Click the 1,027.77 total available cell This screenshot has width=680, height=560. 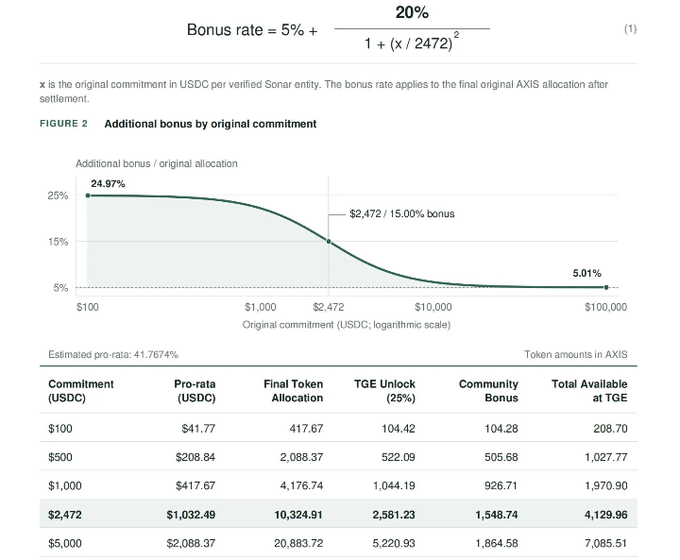606,457
